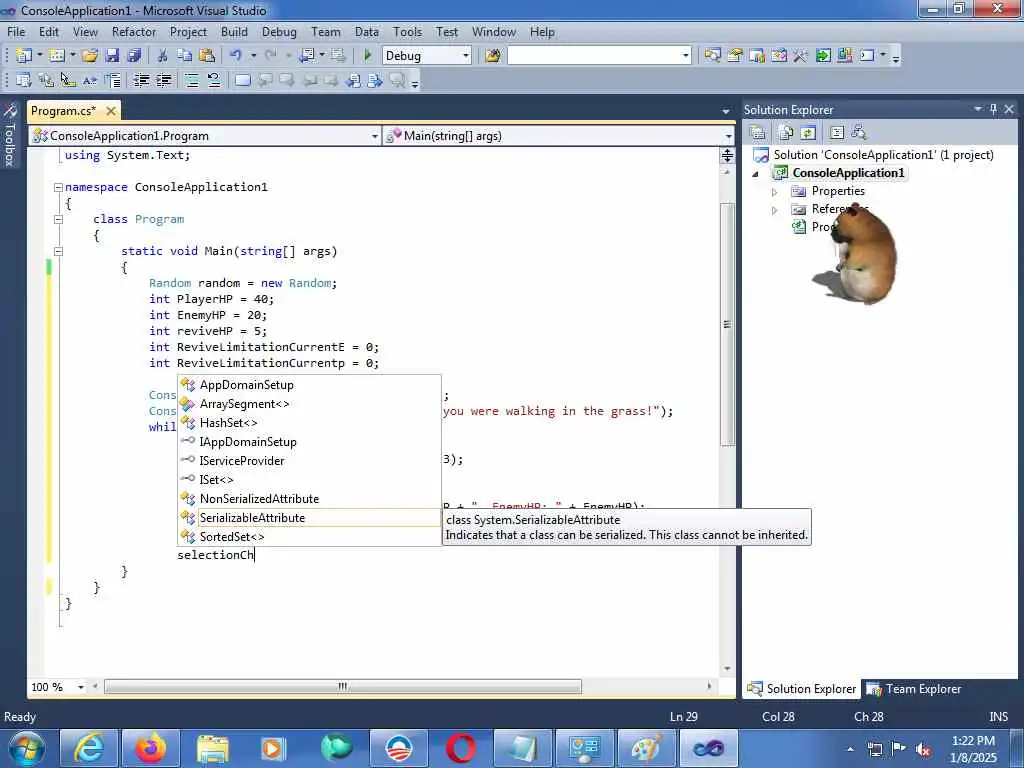The height and width of the screenshot is (768, 1024).
Task: Open the Solution Configurations Debug dropdown
Action: (466, 56)
